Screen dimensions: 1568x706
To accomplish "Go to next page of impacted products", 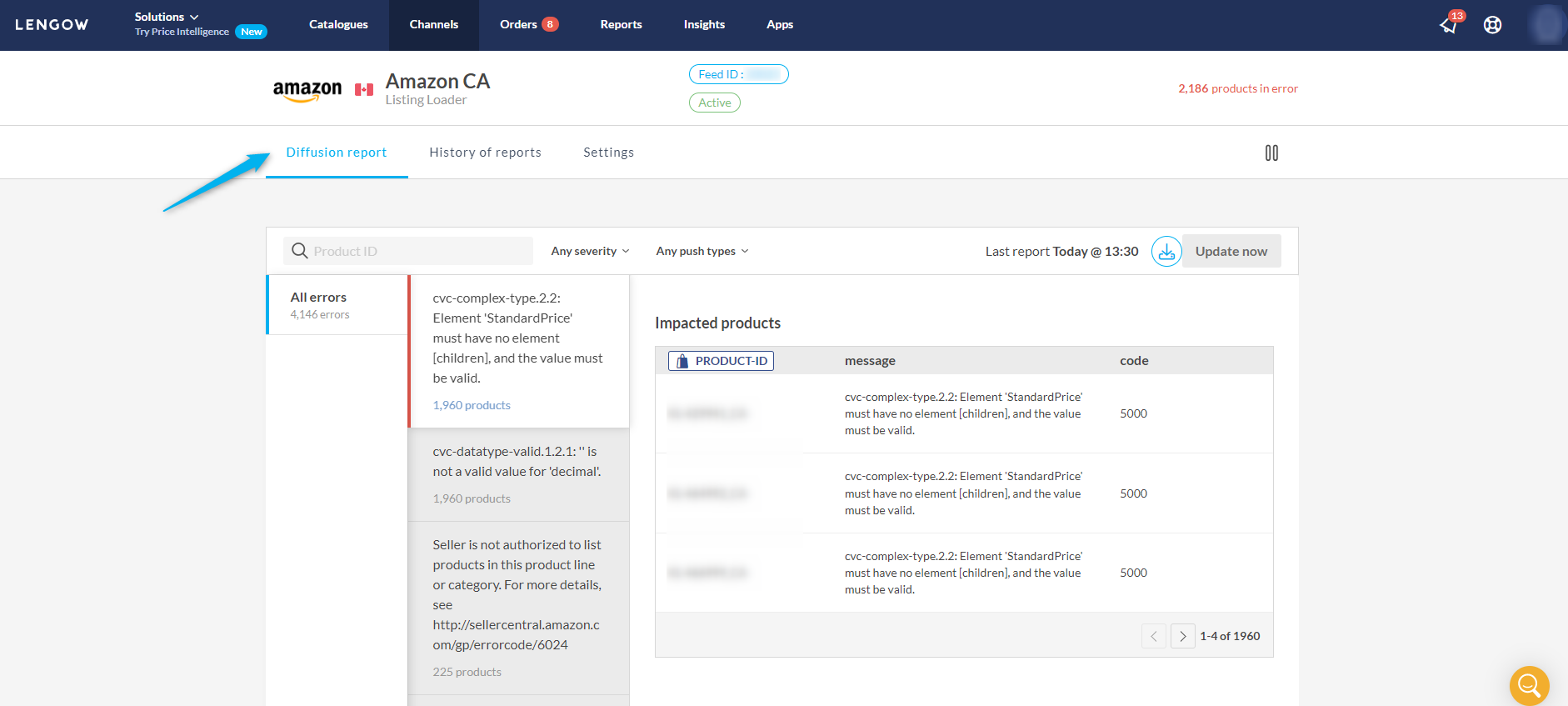I will tap(1182, 636).
